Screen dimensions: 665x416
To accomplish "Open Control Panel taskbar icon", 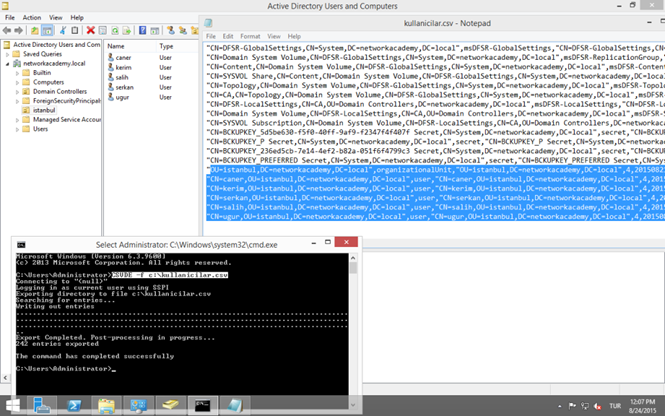I will 138,406.
